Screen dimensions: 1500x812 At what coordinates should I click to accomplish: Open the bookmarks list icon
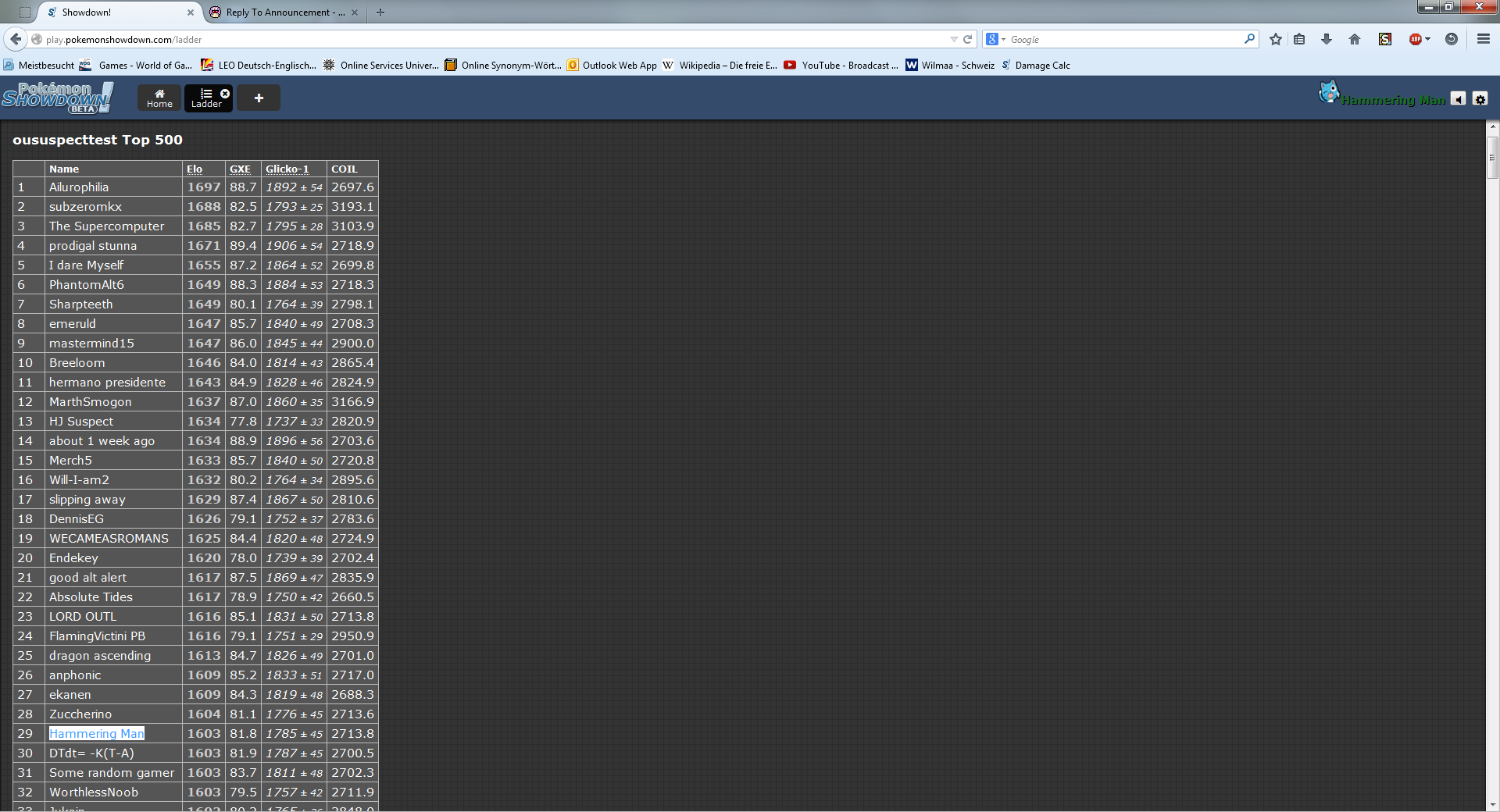(1299, 39)
